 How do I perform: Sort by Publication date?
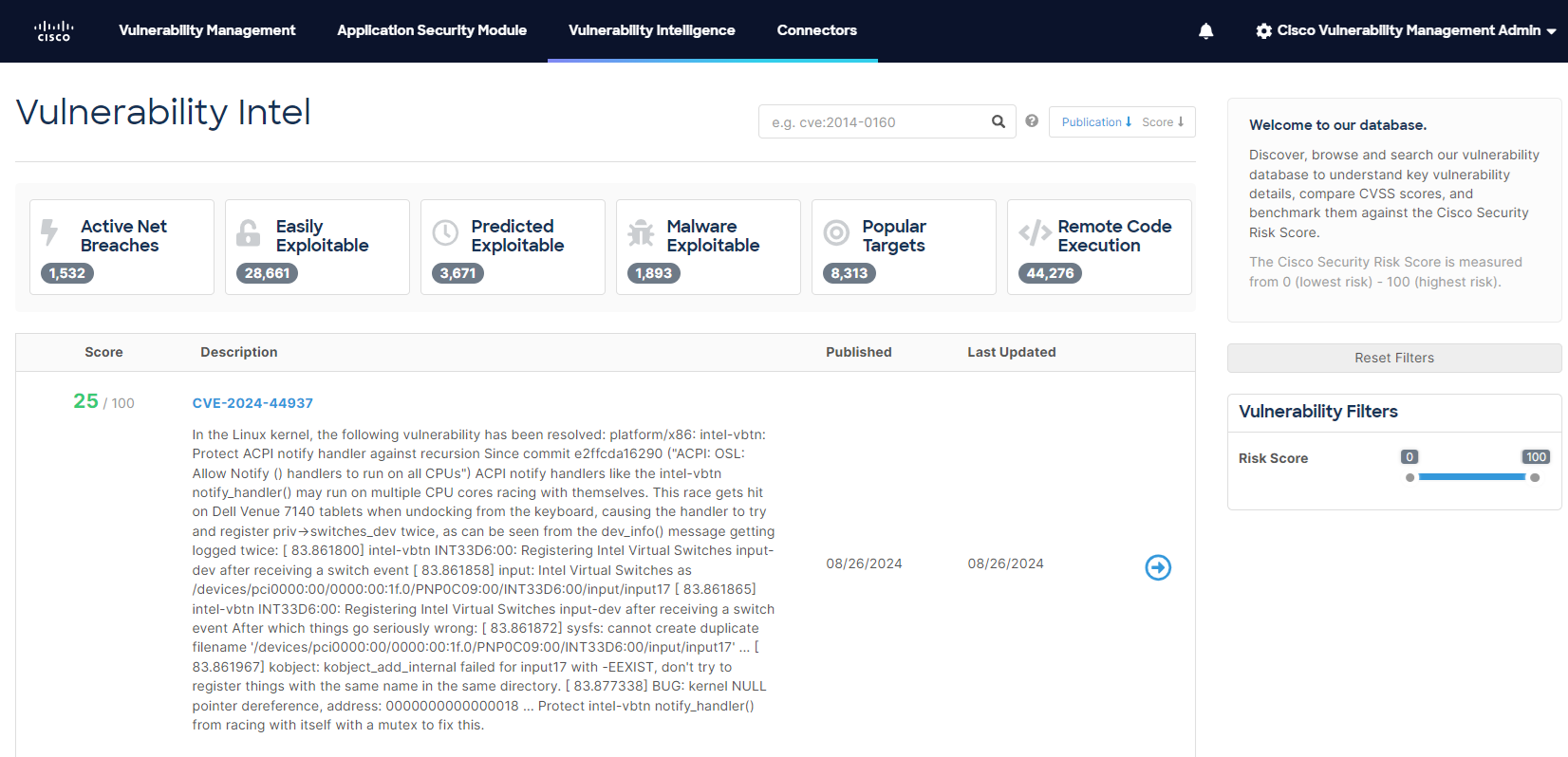(1096, 122)
